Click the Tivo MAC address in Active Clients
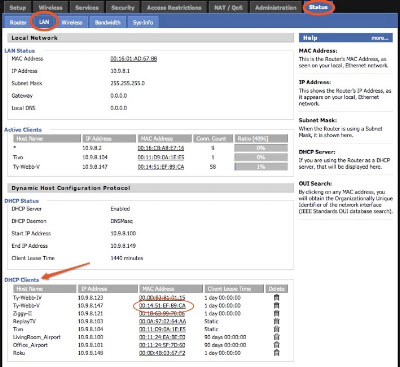400x367 pixels. pos(161,157)
